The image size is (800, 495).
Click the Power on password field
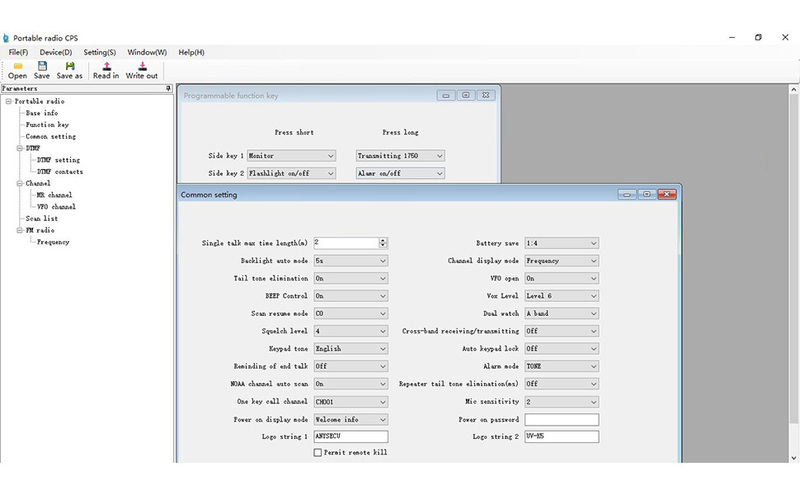tap(562, 420)
